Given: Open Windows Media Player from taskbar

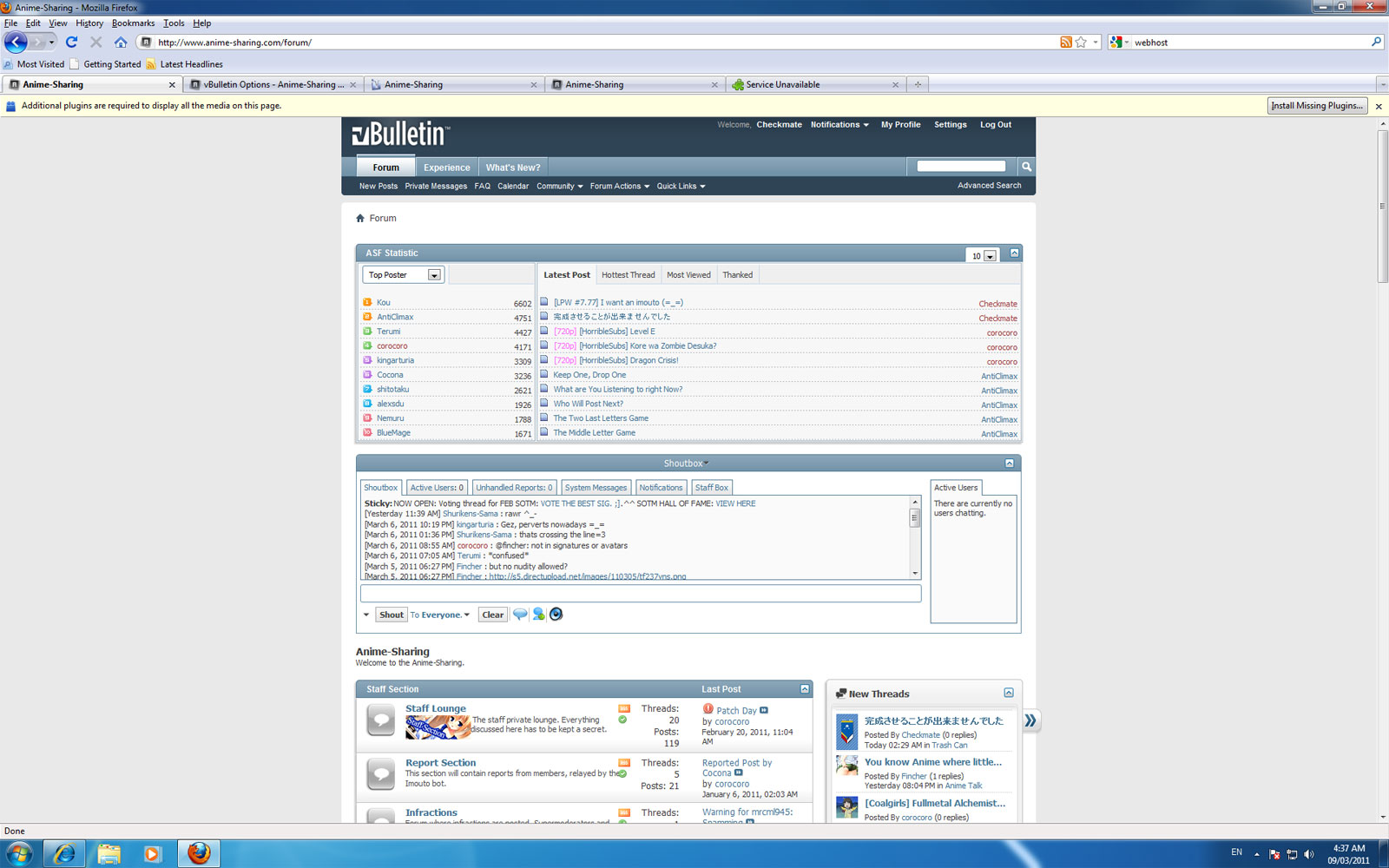Looking at the screenshot, I should (x=153, y=853).
